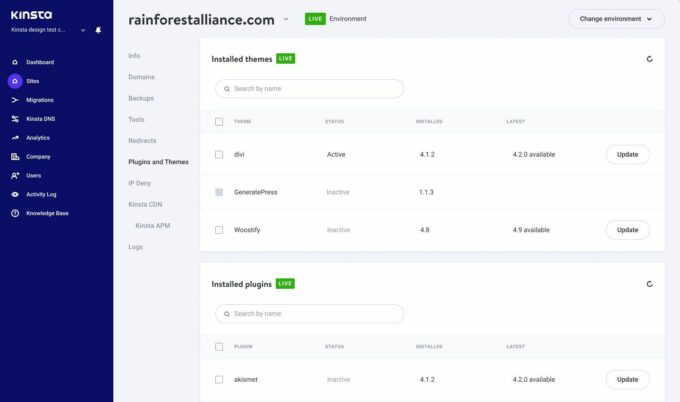This screenshot has width=680, height=402.
Task: Select all plugins with header checkbox
Action: (219, 347)
